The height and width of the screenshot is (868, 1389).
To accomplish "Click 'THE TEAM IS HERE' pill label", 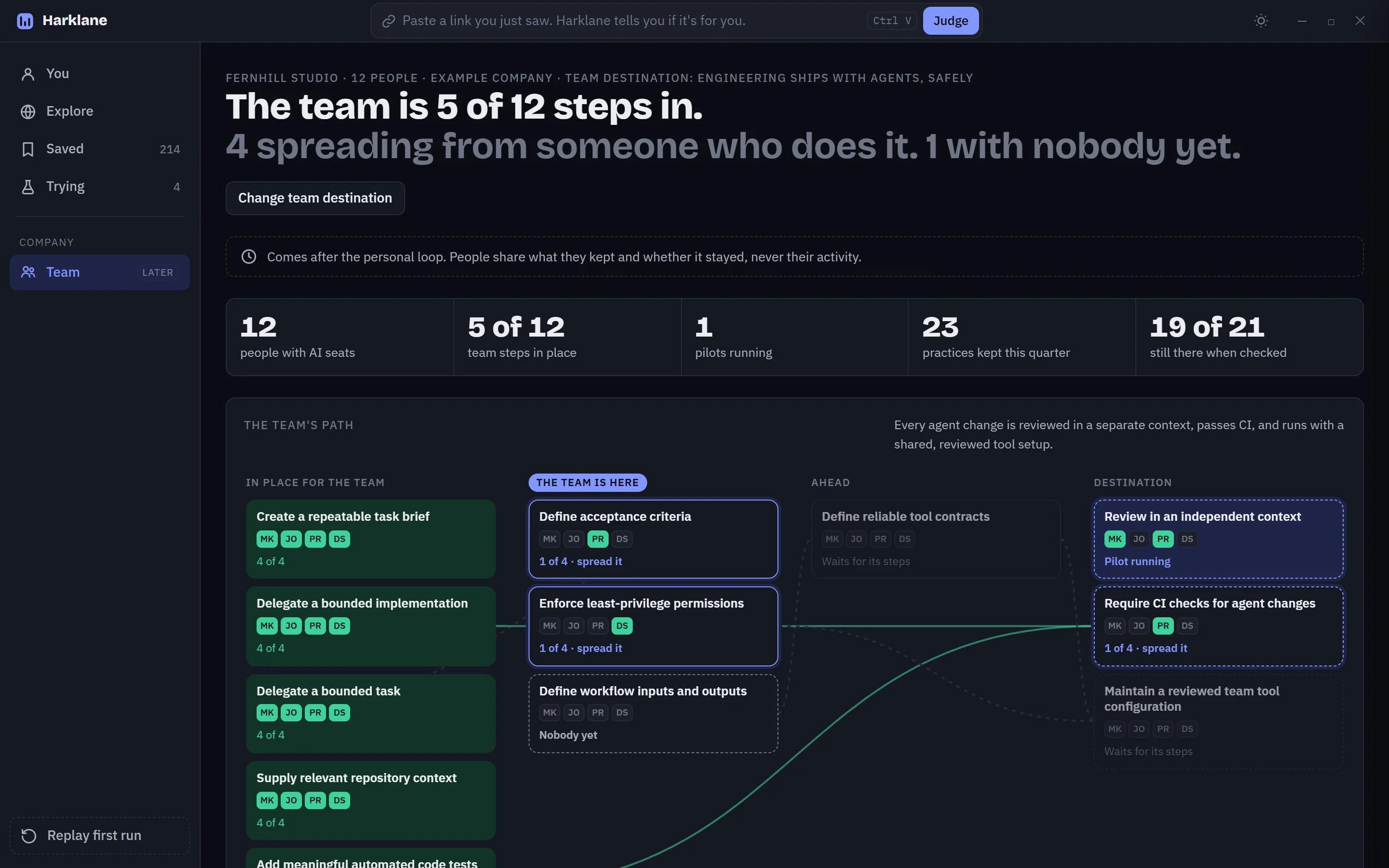I will 587,483.
